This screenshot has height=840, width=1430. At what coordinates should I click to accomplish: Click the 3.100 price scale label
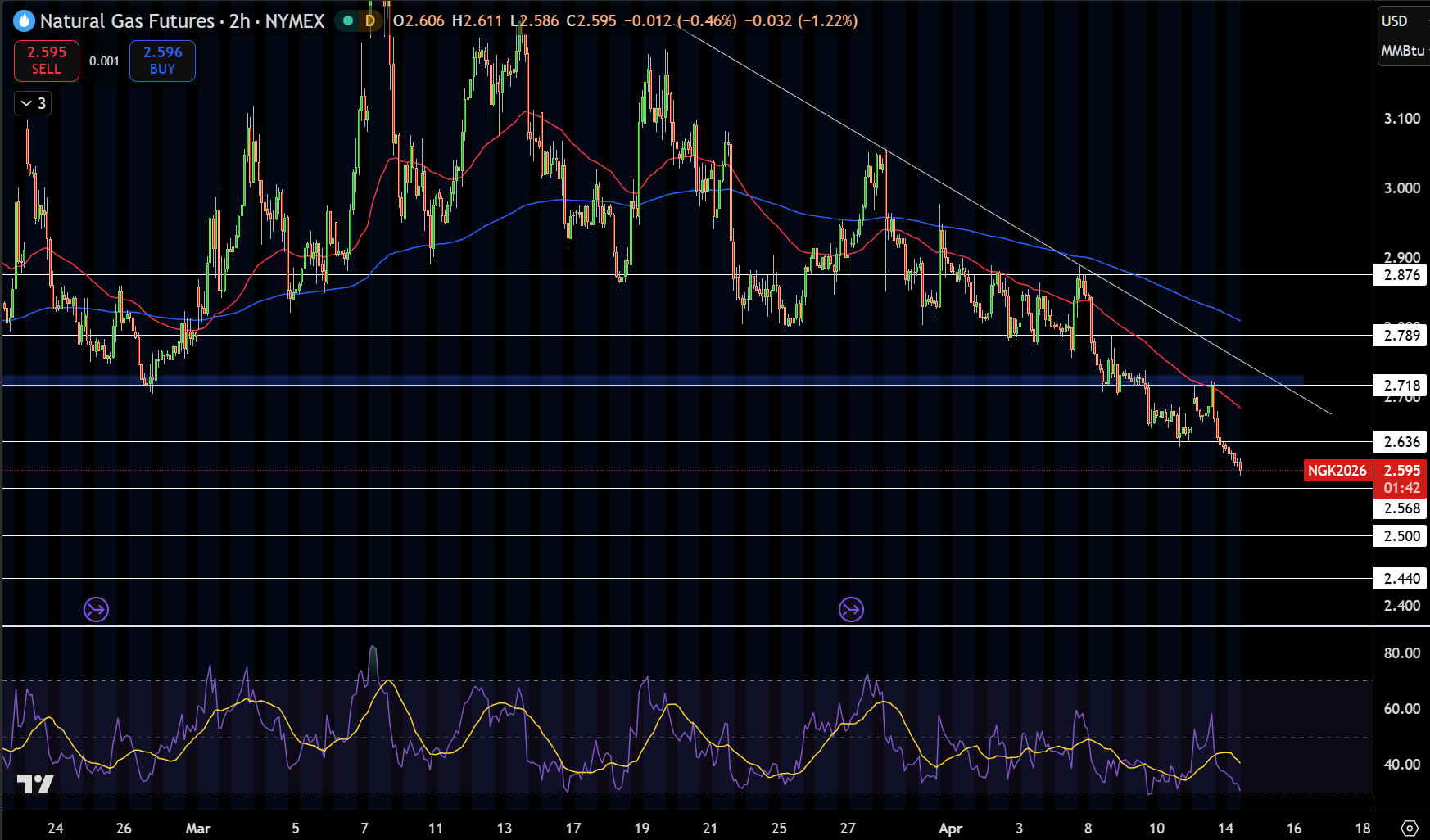[1402, 119]
